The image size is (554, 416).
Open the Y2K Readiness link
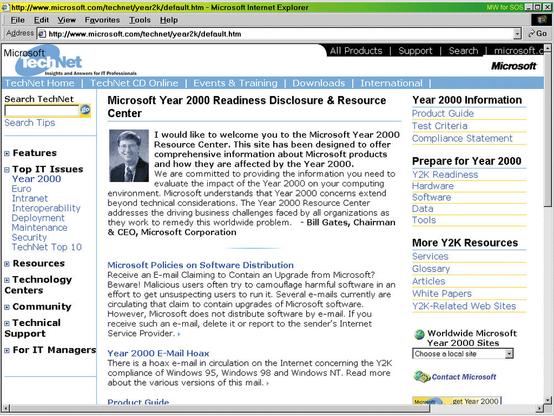(x=445, y=175)
